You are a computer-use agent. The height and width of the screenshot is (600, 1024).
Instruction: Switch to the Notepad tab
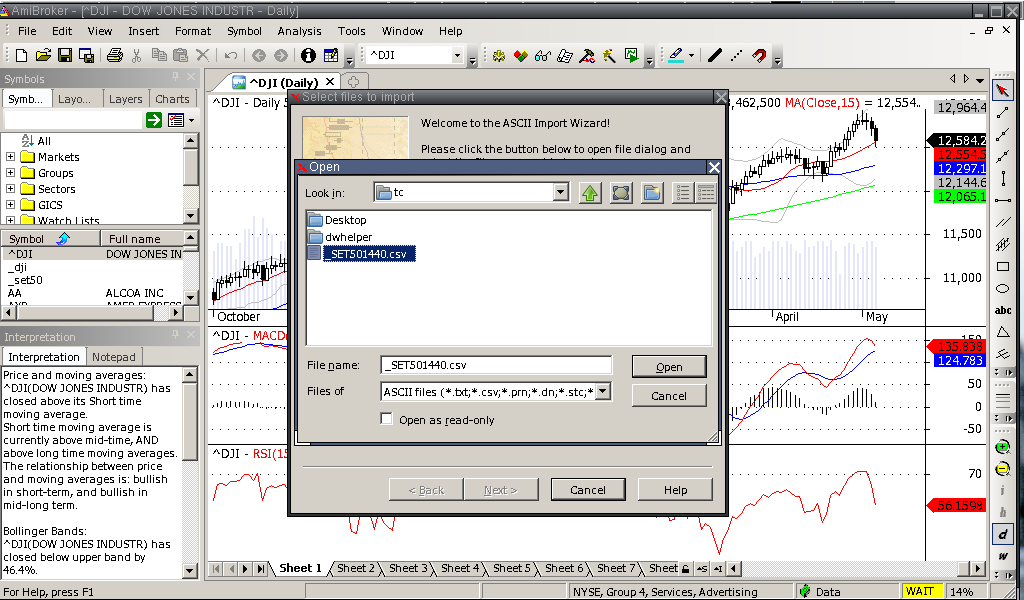[114, 357]
